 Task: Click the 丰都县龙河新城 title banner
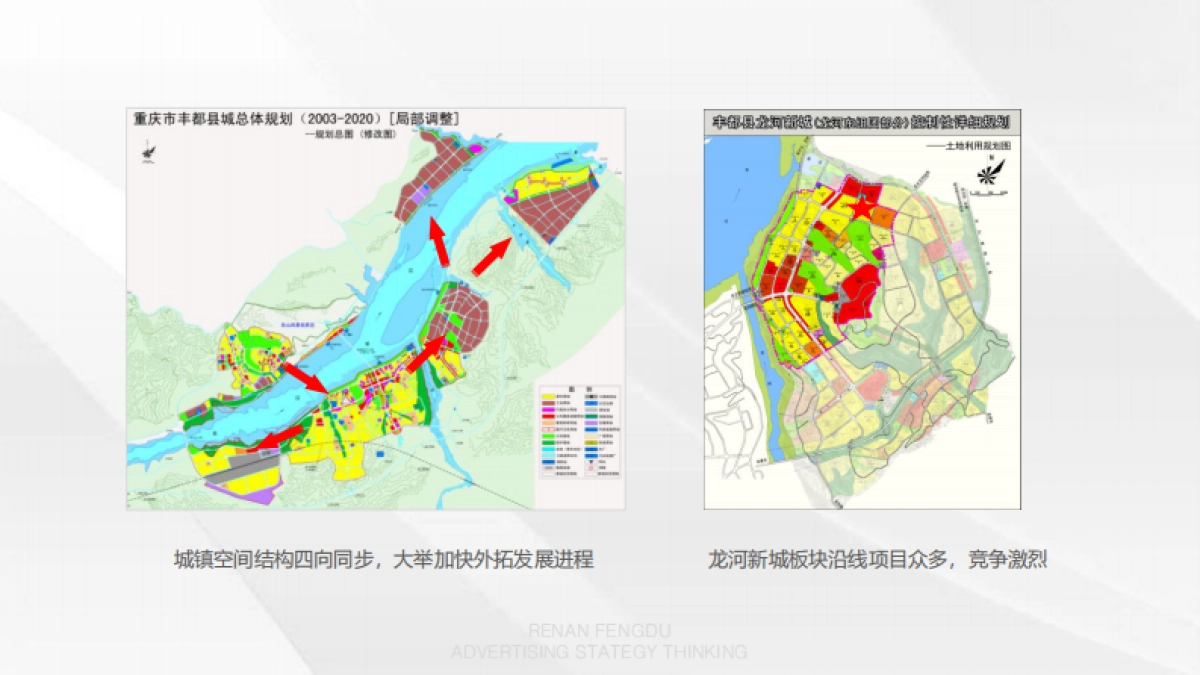860,121
